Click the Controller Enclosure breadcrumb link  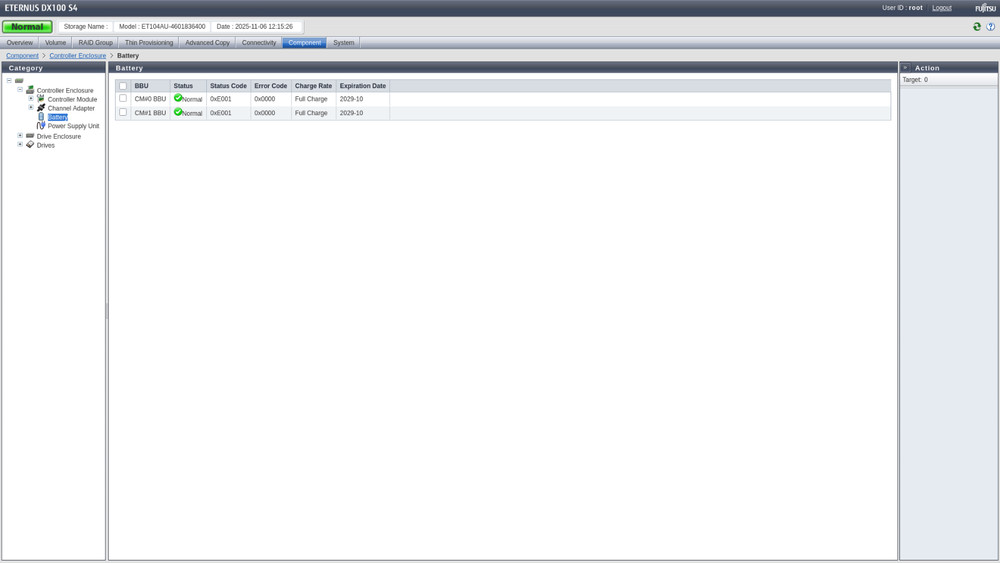pos(78,55)
